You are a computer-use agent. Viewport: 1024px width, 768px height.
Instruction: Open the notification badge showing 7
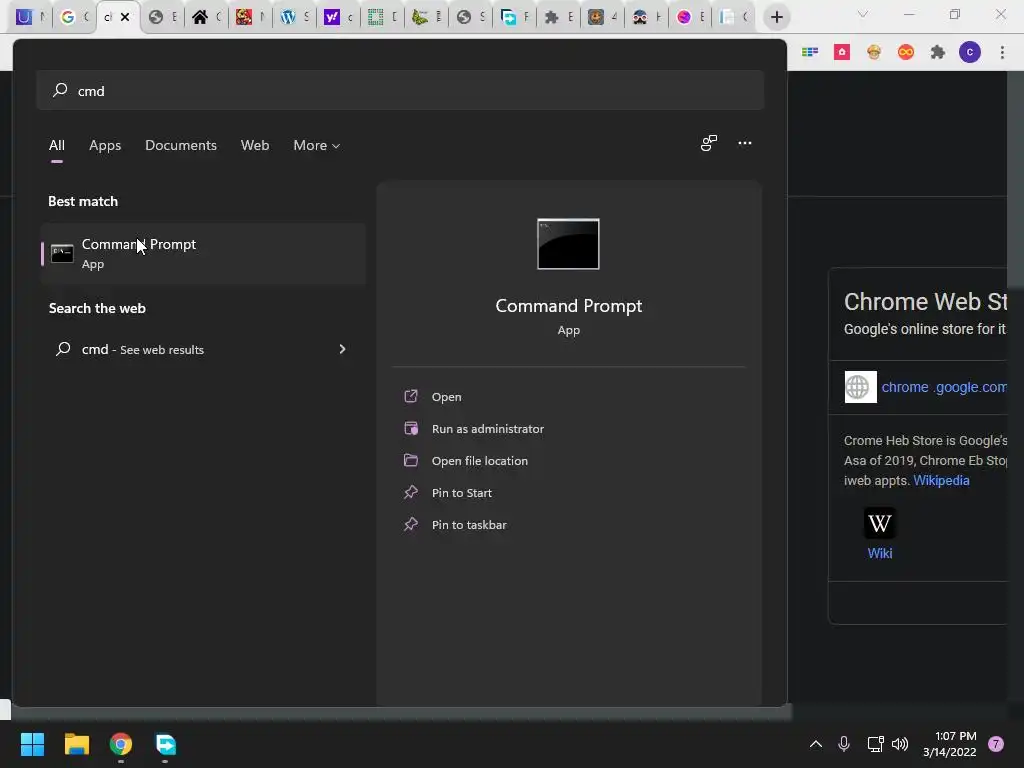996,744
